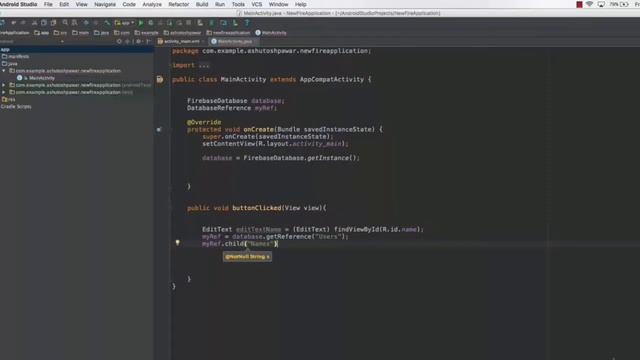This screenshot has height=360, width=640.
Task: Select MainActivity in the project tree
Action: 36,78
